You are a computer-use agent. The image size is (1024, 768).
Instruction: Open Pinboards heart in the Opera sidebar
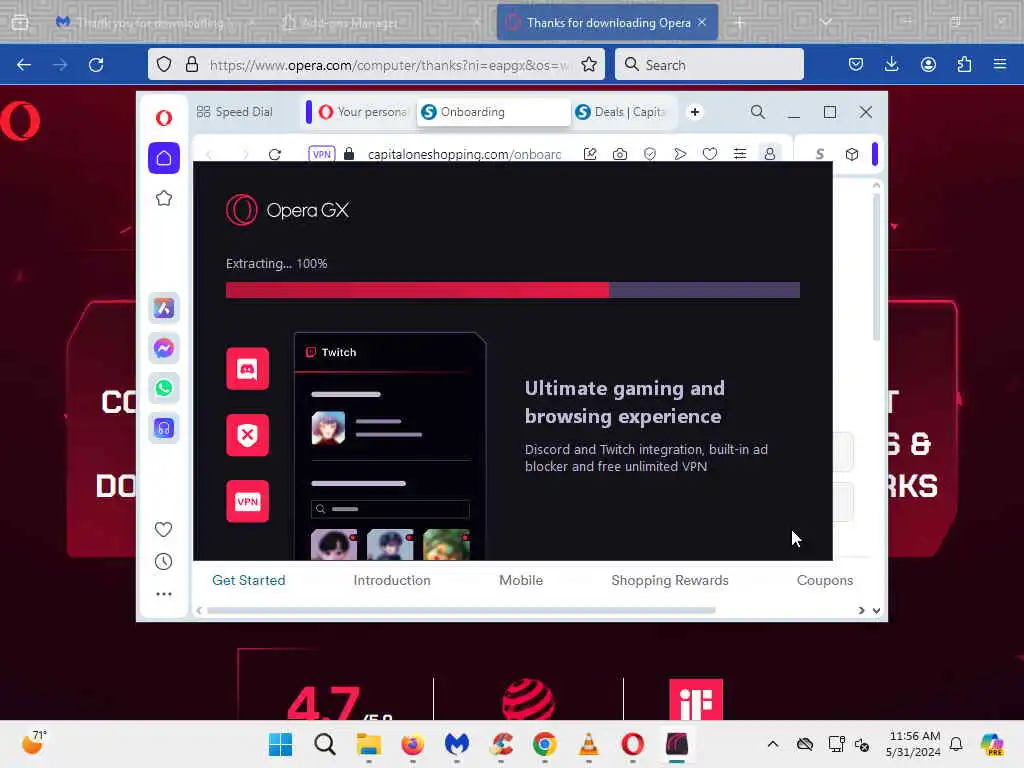(164, 529)
